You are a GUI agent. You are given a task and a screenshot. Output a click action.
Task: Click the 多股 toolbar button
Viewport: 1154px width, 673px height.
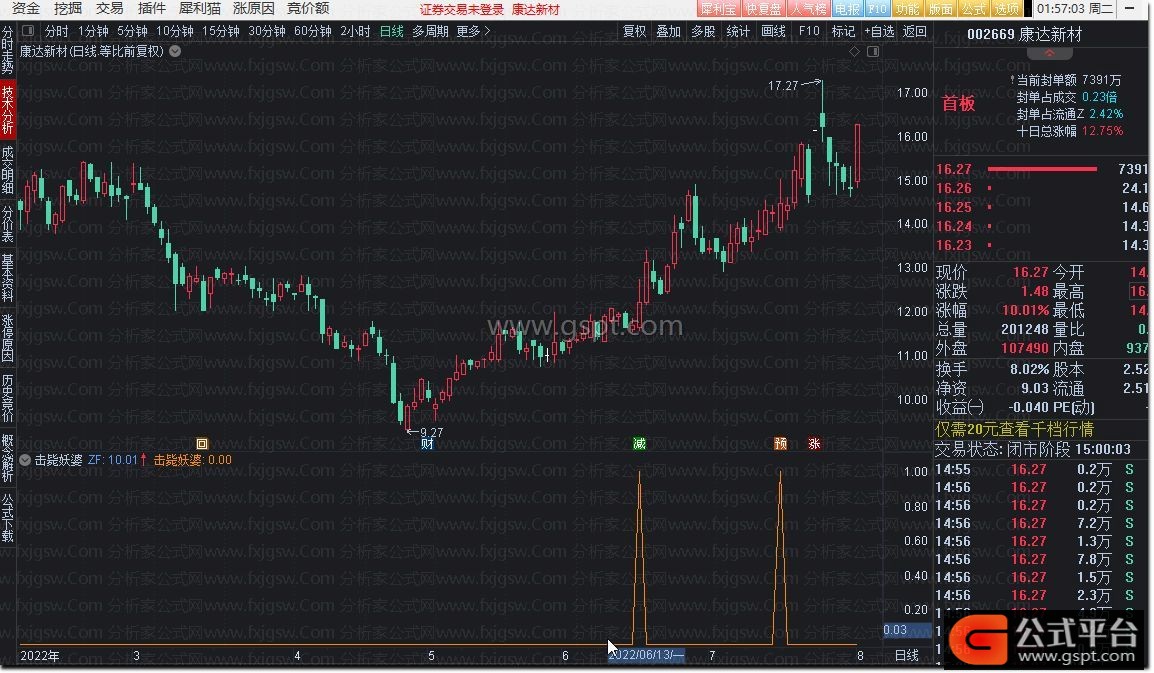point(704,31)
